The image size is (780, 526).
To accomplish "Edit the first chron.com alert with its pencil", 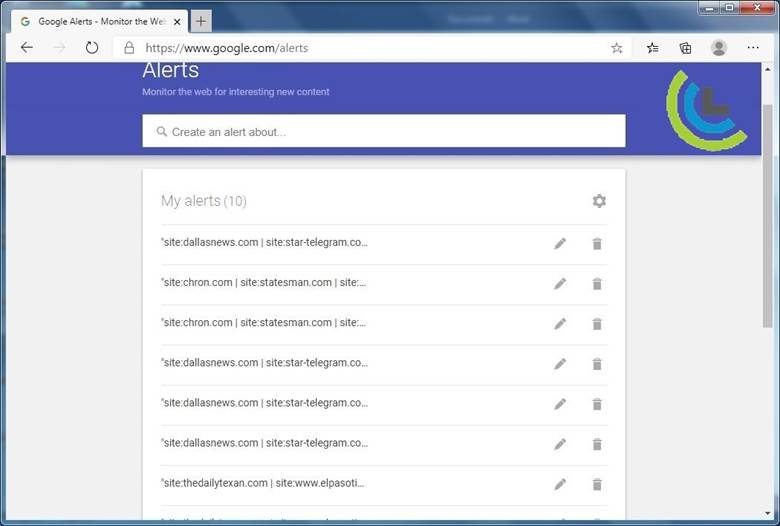I will coord(560,284).
